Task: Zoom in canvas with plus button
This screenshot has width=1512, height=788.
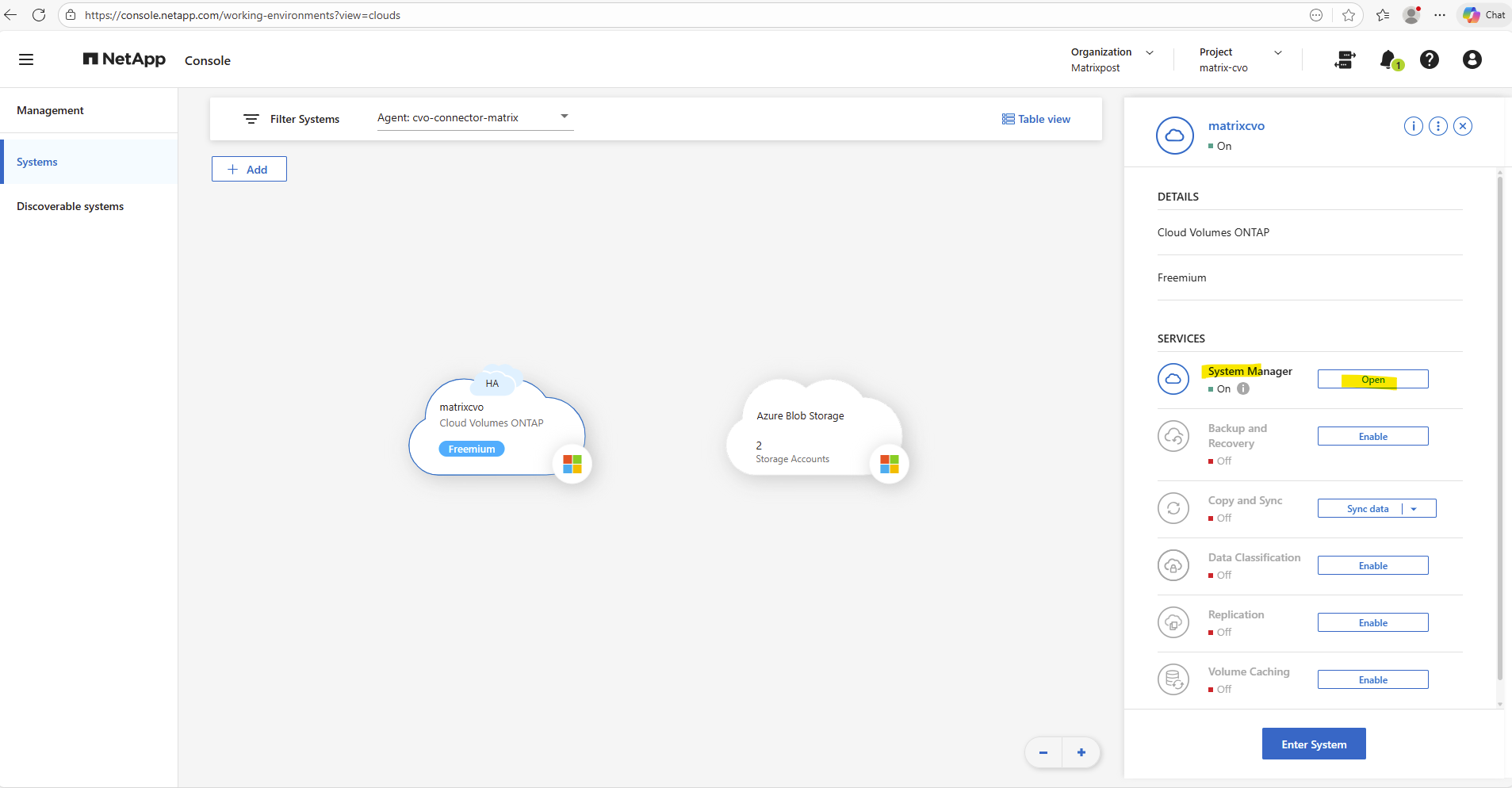Action: pyautogui.click(x=1081, y=752)
